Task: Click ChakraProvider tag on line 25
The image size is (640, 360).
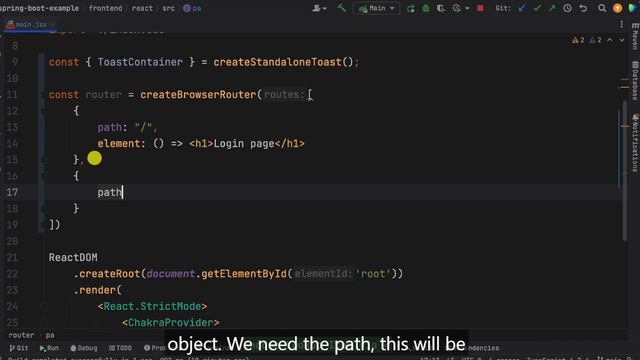Action: click(171, 322)
